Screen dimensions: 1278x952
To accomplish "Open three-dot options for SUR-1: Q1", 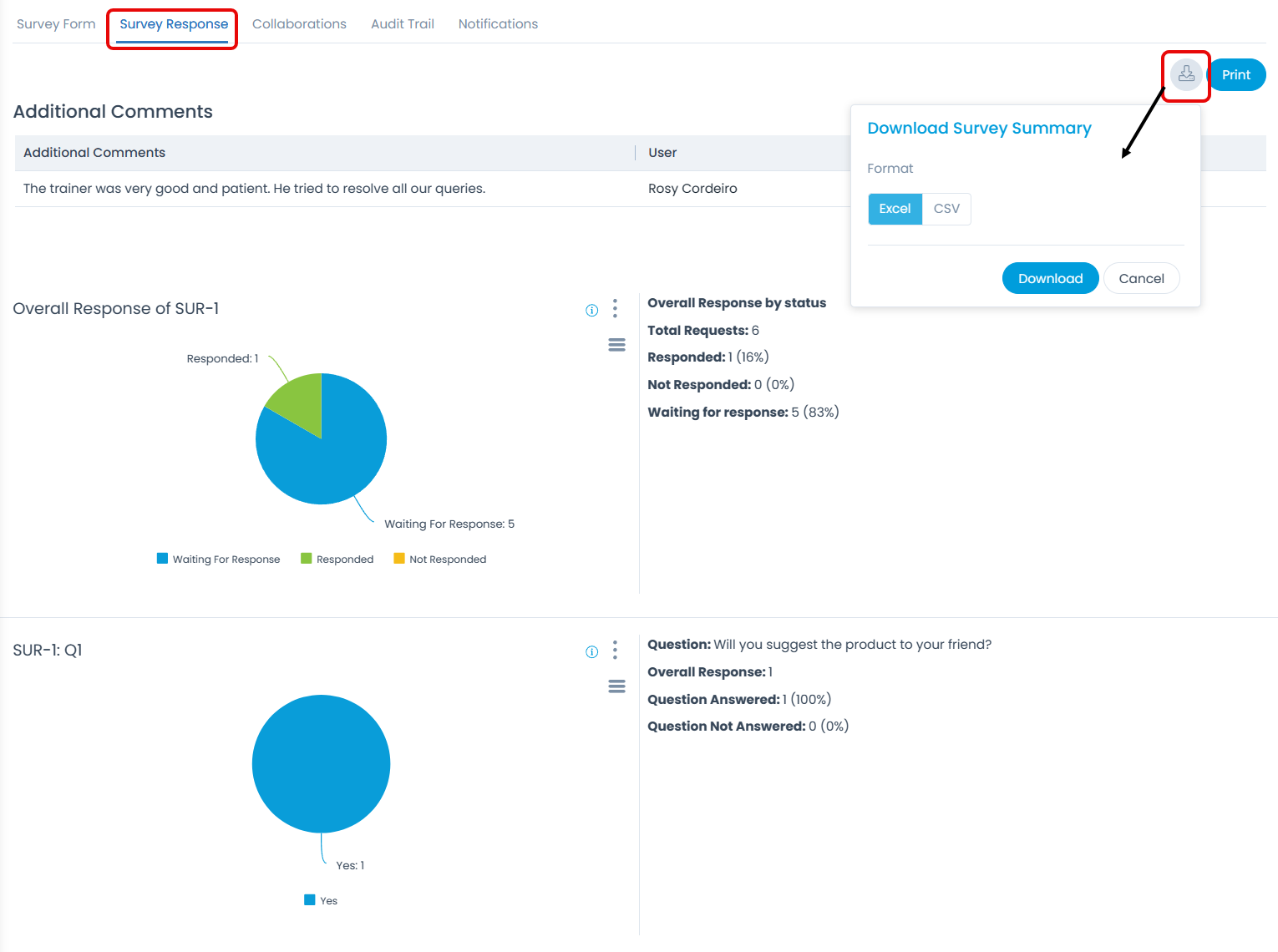I will click(x=615, y=651).
